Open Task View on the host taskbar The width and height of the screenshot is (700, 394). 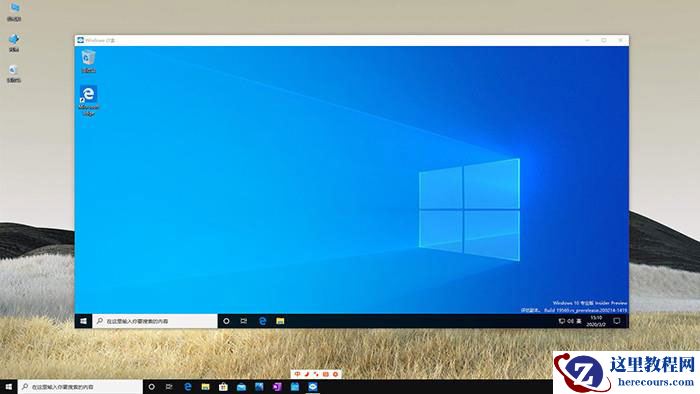[x=169, y=387]
